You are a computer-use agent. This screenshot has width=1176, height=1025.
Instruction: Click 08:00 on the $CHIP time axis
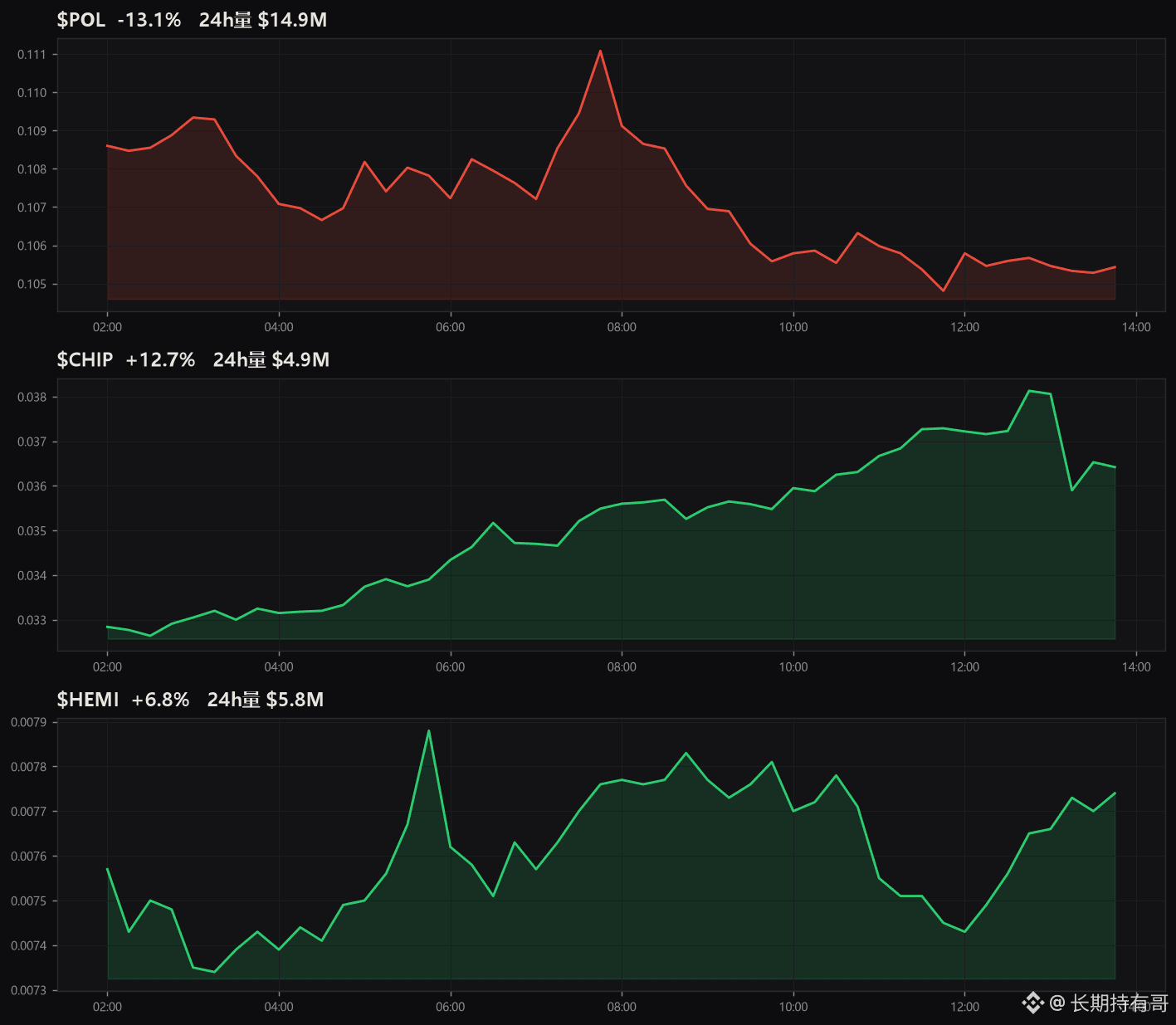click(622, 666)
